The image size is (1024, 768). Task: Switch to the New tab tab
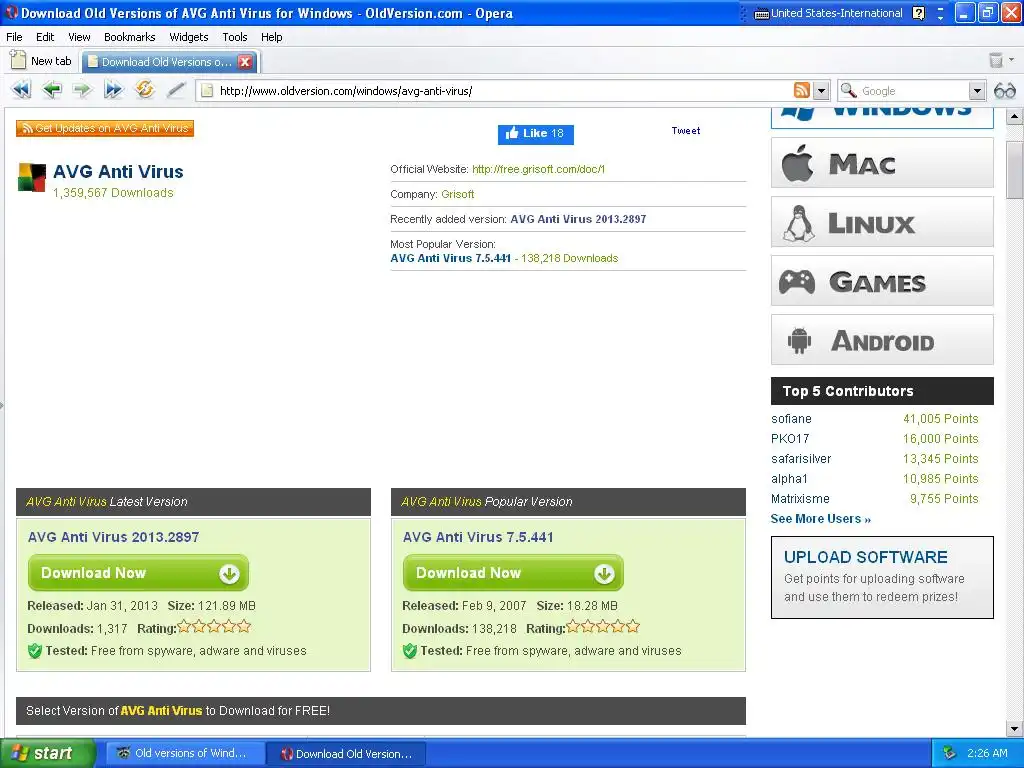click(42, 61)
